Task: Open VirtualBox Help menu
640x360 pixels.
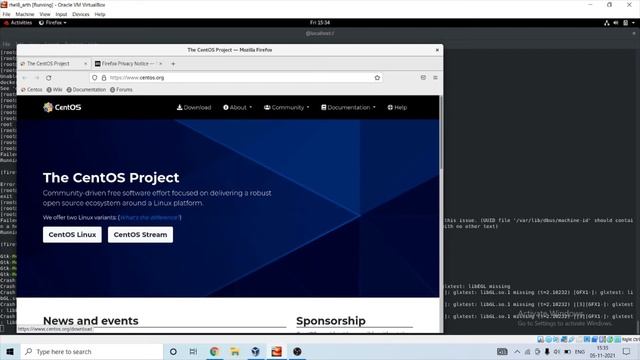Action: (x=100, y=14)
